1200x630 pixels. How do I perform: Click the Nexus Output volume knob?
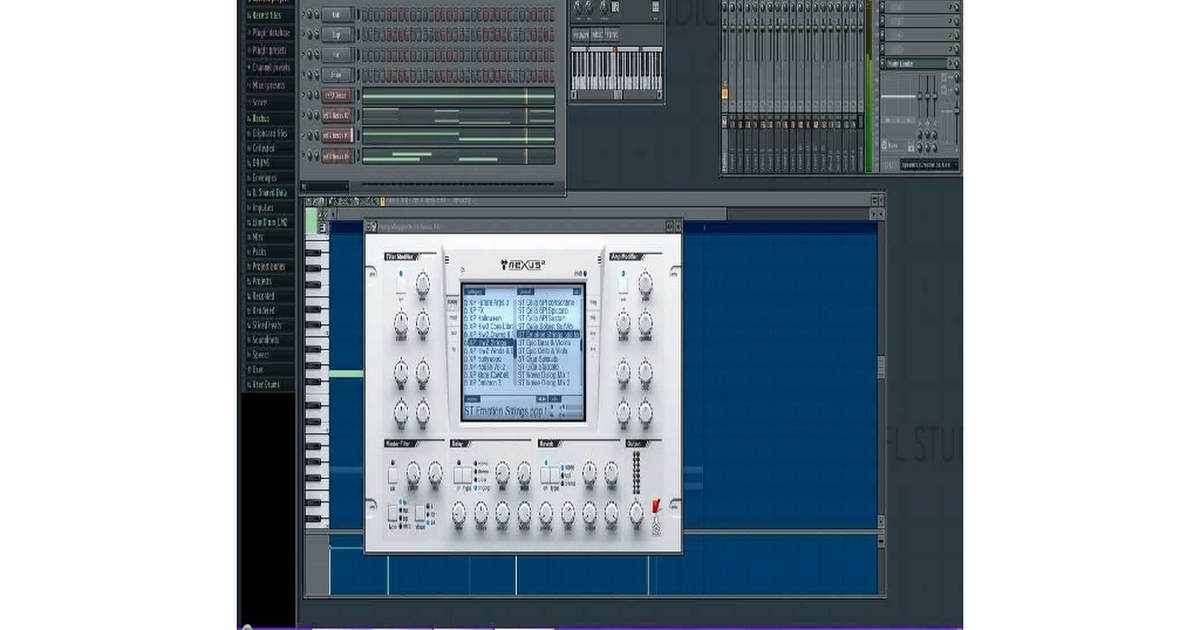pyautogui.click(x=637, y=514)
